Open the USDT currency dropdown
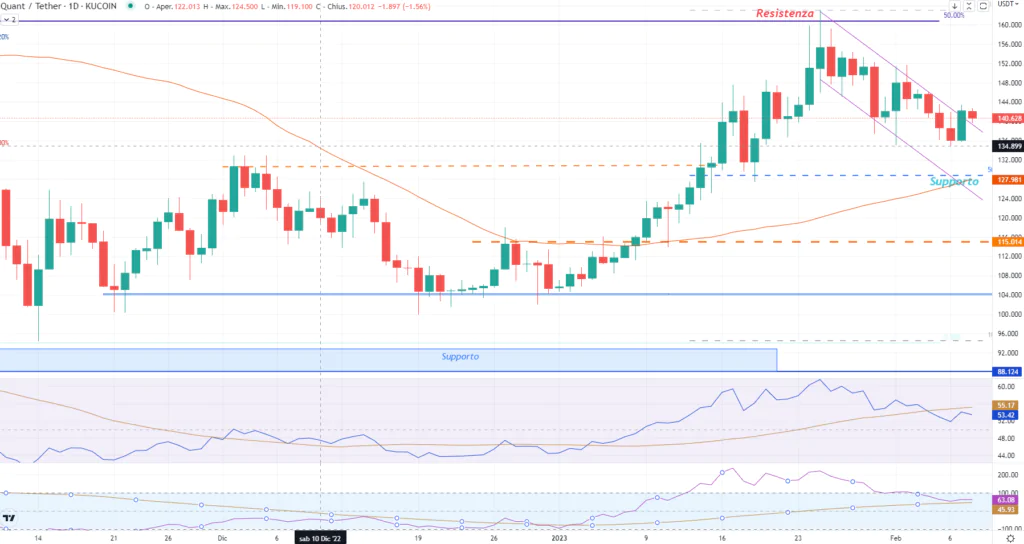 (x=1007, y=5)
